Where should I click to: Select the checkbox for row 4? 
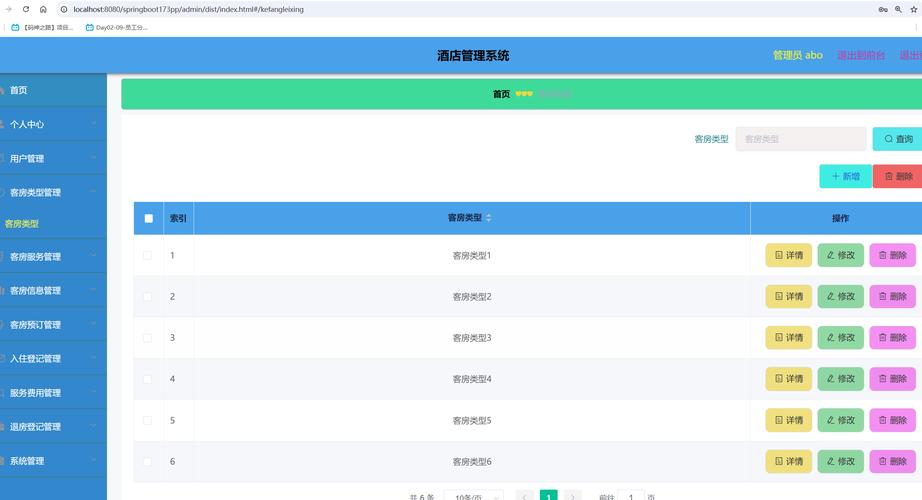tap(148, 379)
